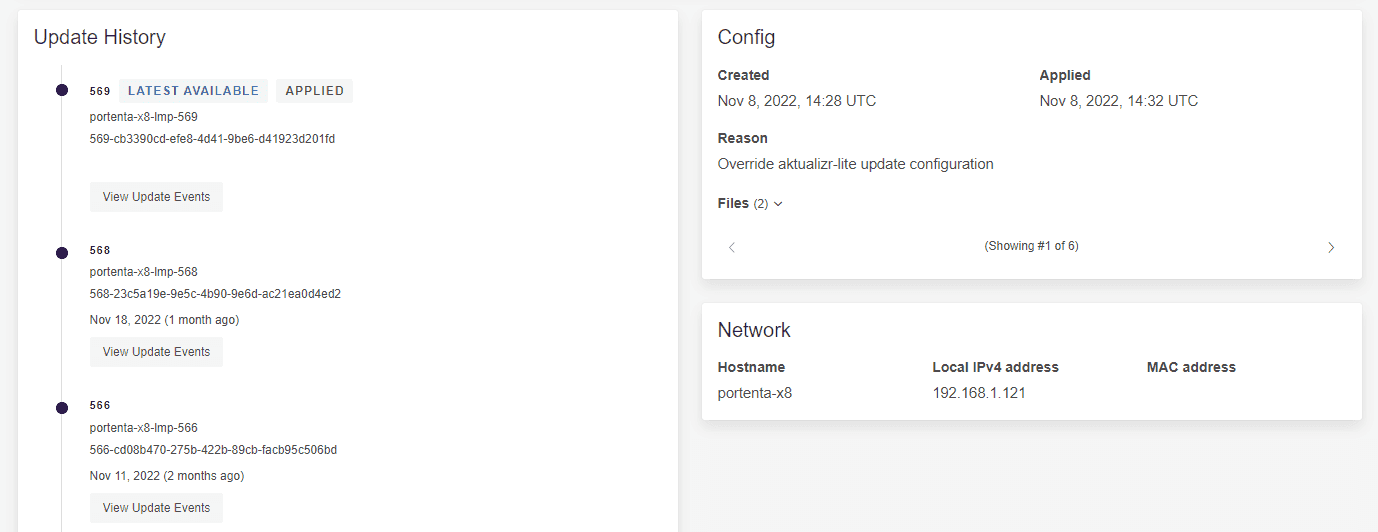
Task: Click the local IPv4 address 192.168.1.121
Action: click(x=979, y=393)
